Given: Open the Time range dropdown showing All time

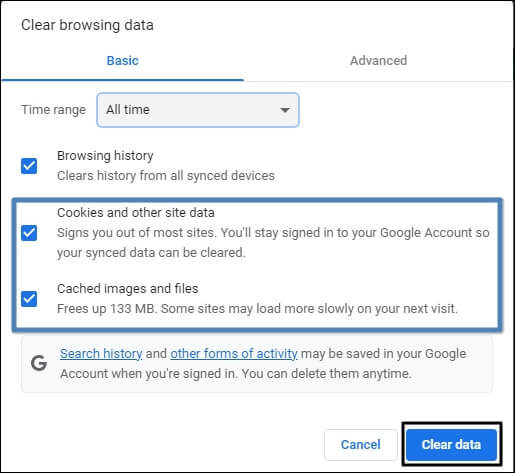Looking at the screenshot, I should [x=198, y=110].
